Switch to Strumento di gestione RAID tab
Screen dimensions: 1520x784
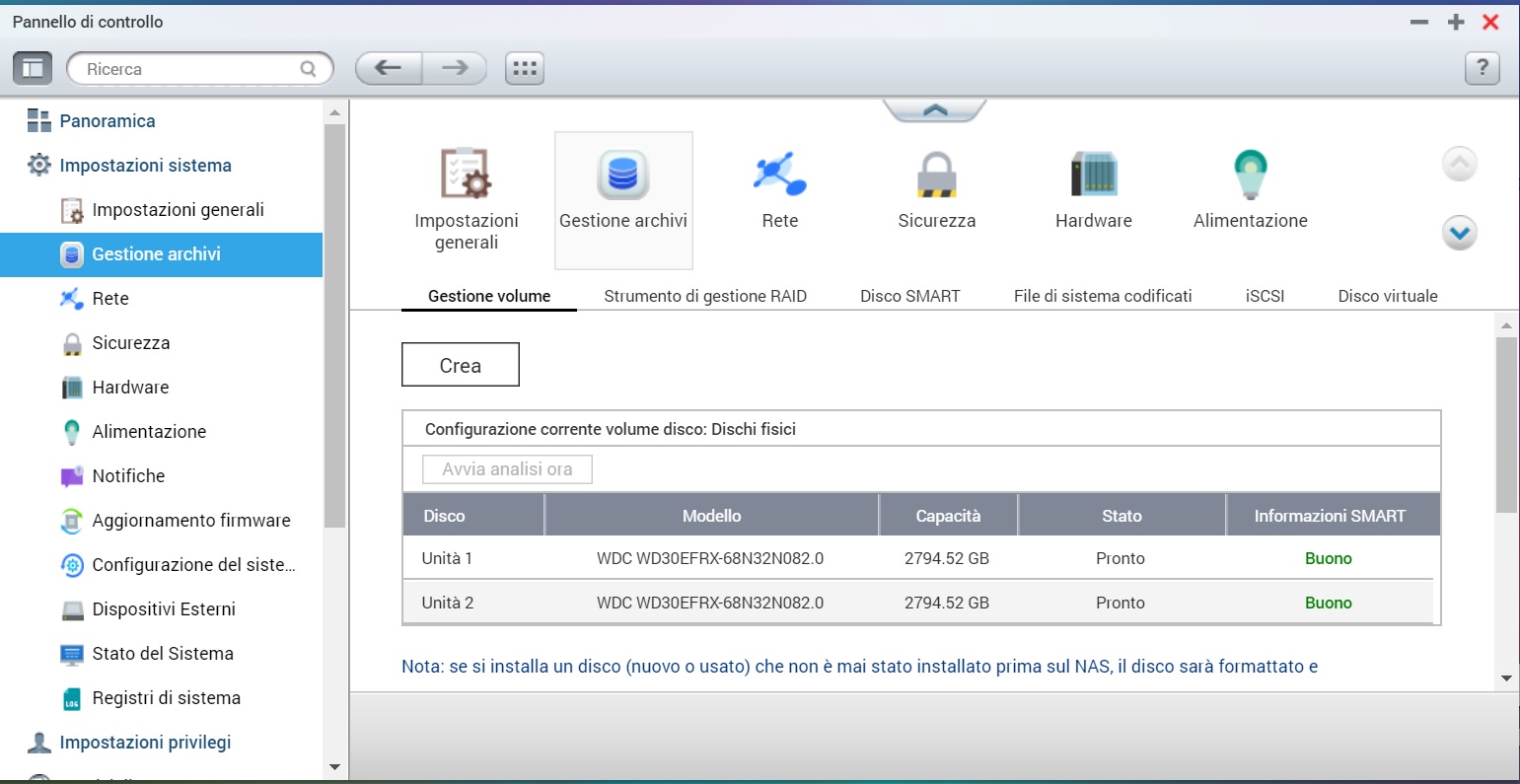click(x=705, y=296)
